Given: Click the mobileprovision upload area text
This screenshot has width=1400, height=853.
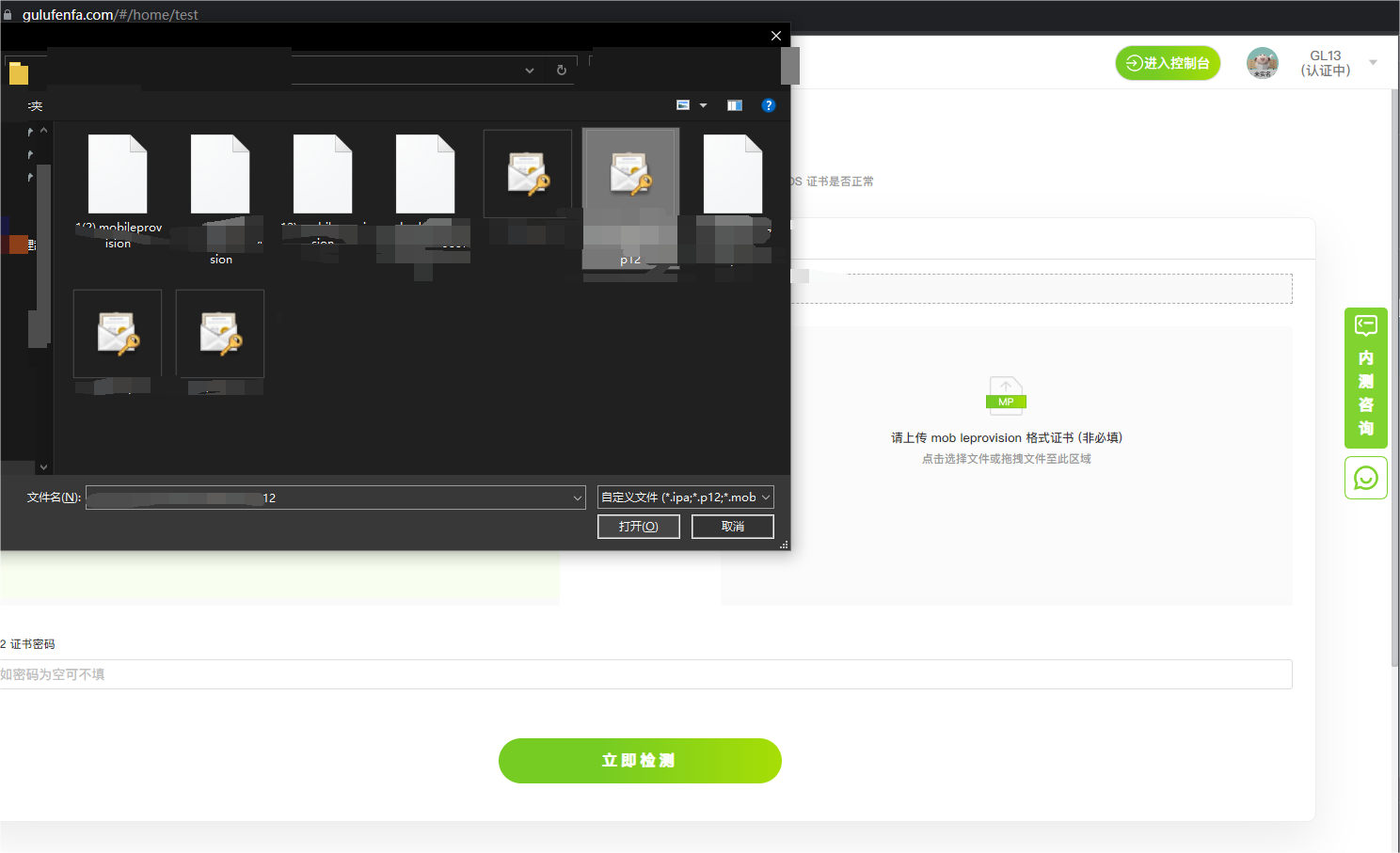Looking at the screenshot, I should (1007, 437).
